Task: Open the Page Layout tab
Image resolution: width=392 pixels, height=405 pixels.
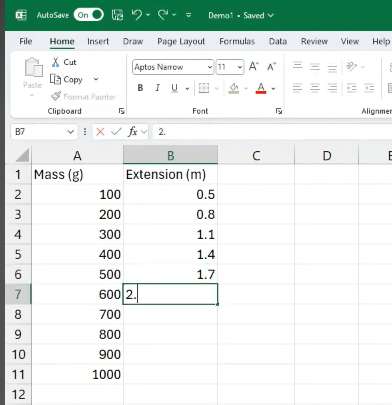Action: pyautogui.click(x=181, y=41)
